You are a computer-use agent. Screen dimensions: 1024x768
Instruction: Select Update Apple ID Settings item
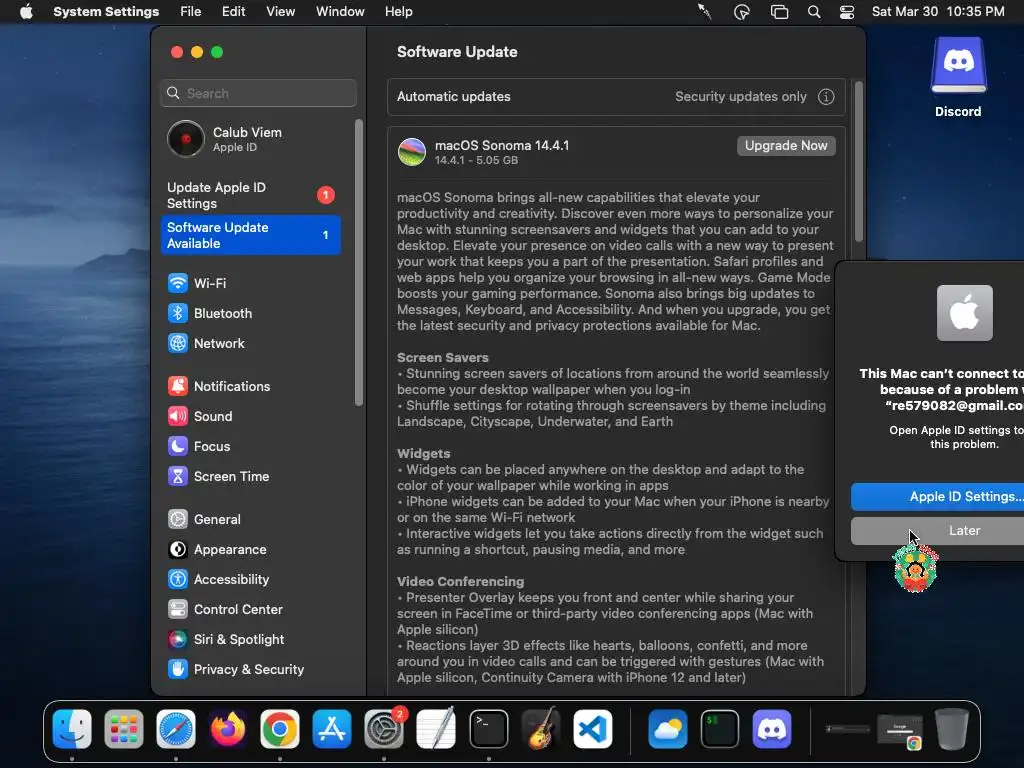251,195
